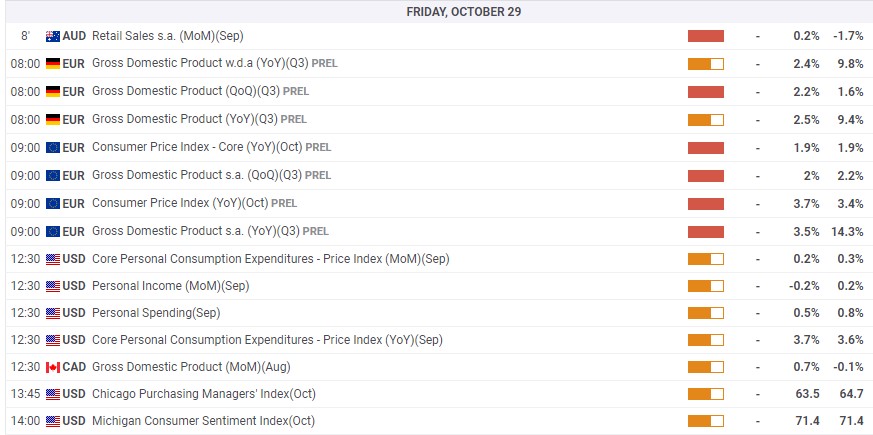Click the Friday, October 29 date header
Image resolution: width=873 pixels, height=435 pixels.
(464, 12)
